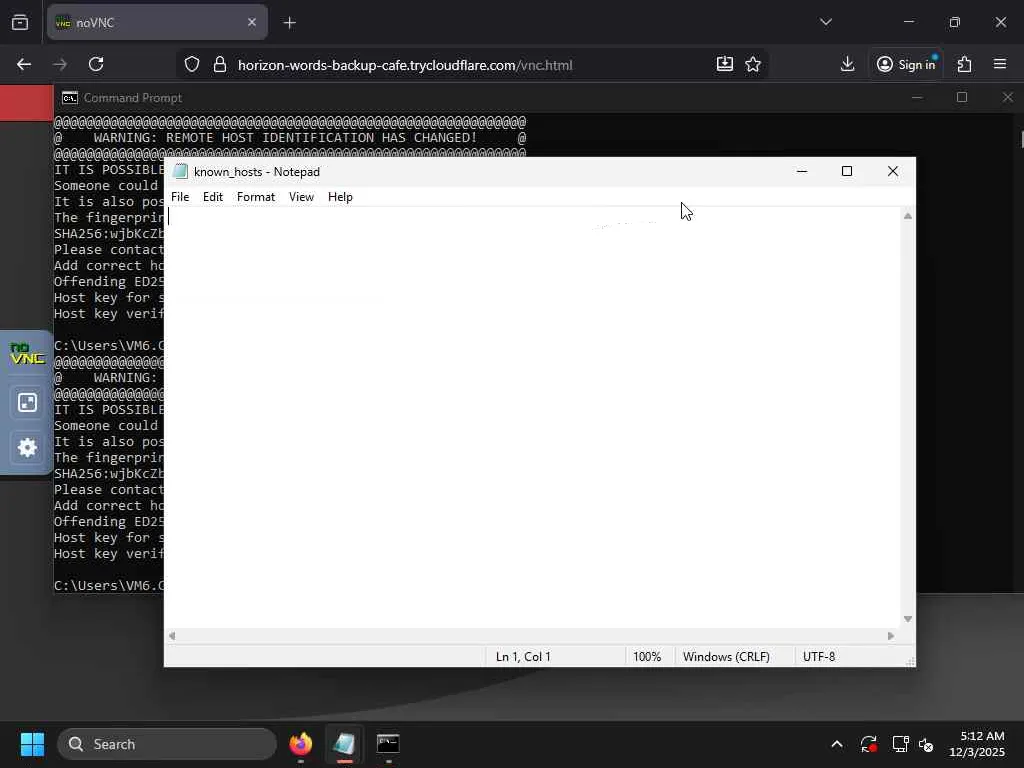Click the browser forward arrow

coord(60,64)
